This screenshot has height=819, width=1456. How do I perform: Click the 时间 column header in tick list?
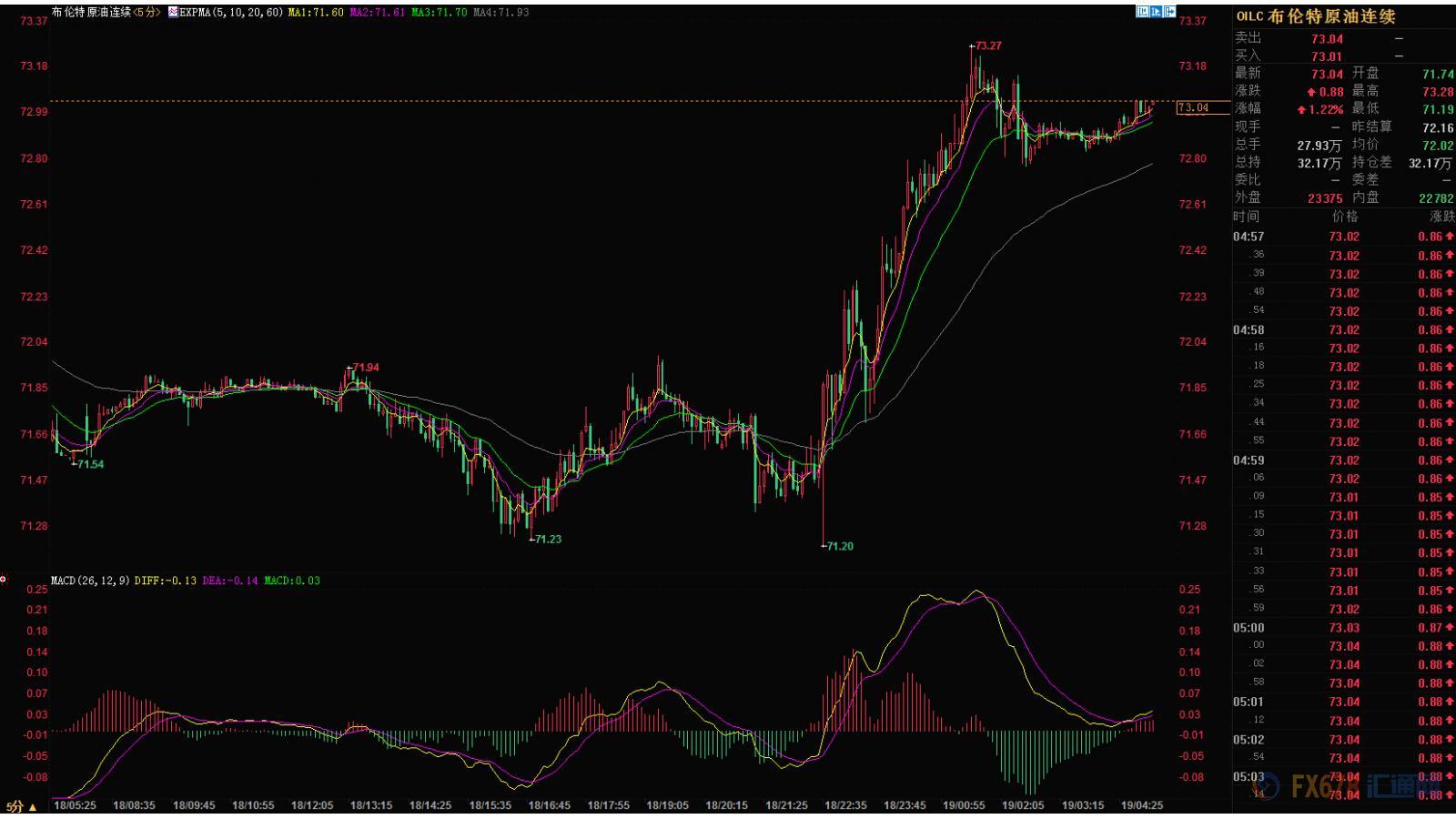(1246, 217)
